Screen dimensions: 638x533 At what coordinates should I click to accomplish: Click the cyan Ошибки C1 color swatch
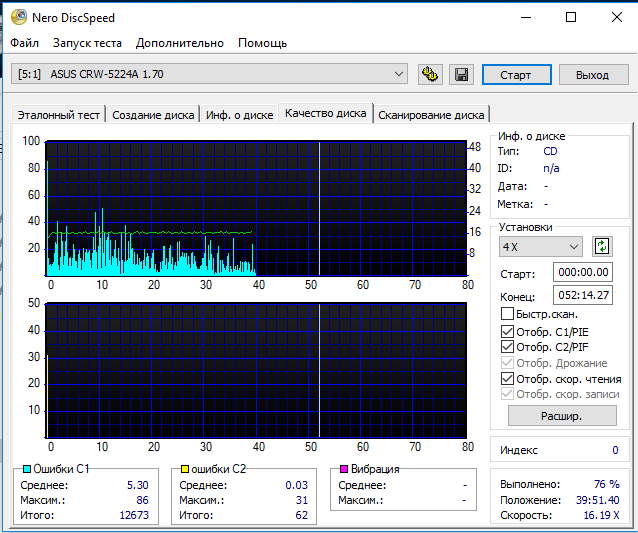[x=26, y=469]
